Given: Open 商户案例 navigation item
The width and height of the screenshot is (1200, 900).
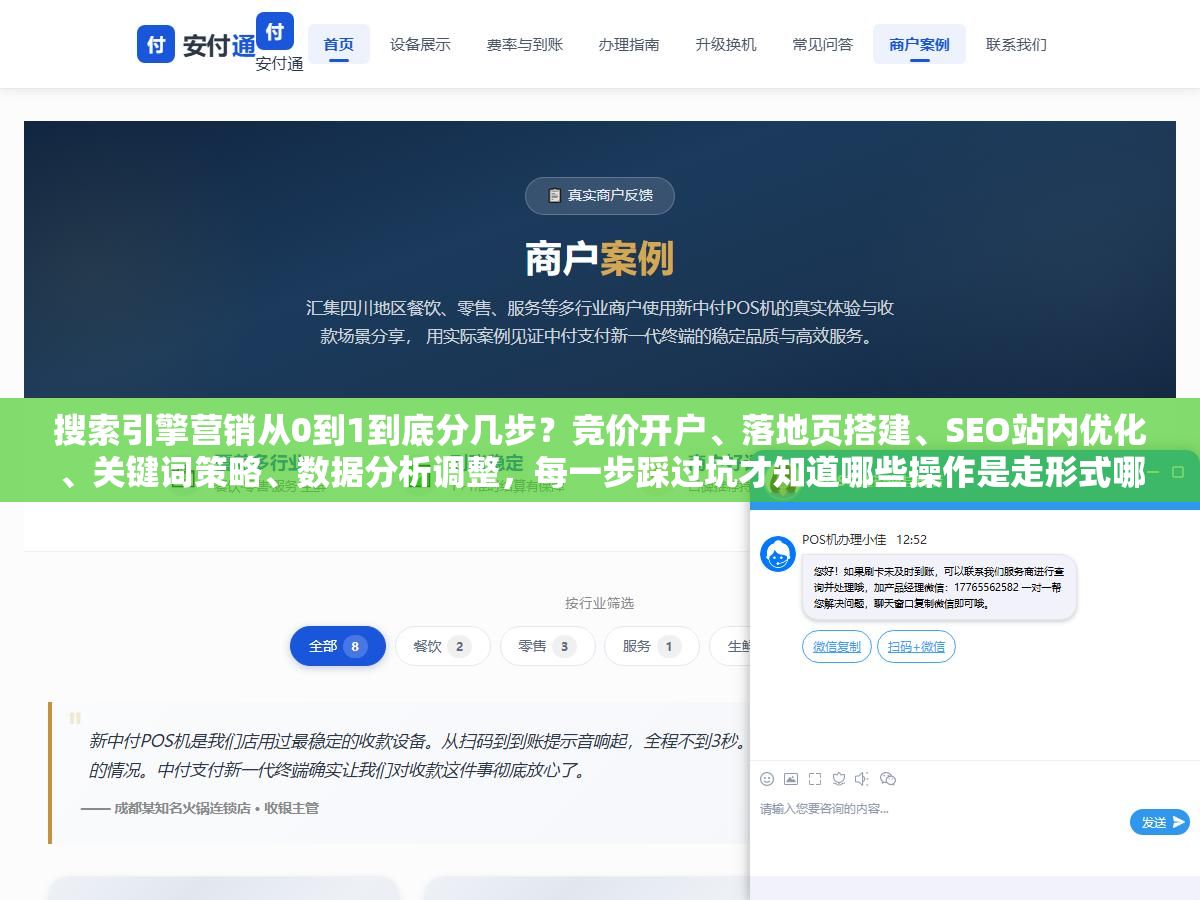Looking at the screenshot, I should [x=919, y=44].
